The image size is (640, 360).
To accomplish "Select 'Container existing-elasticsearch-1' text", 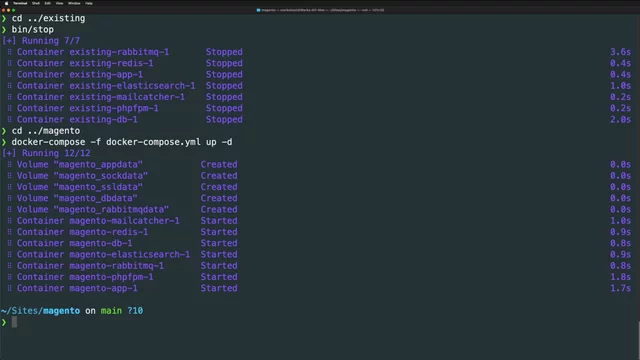I will pyautogui.click(x=106, y=86).
